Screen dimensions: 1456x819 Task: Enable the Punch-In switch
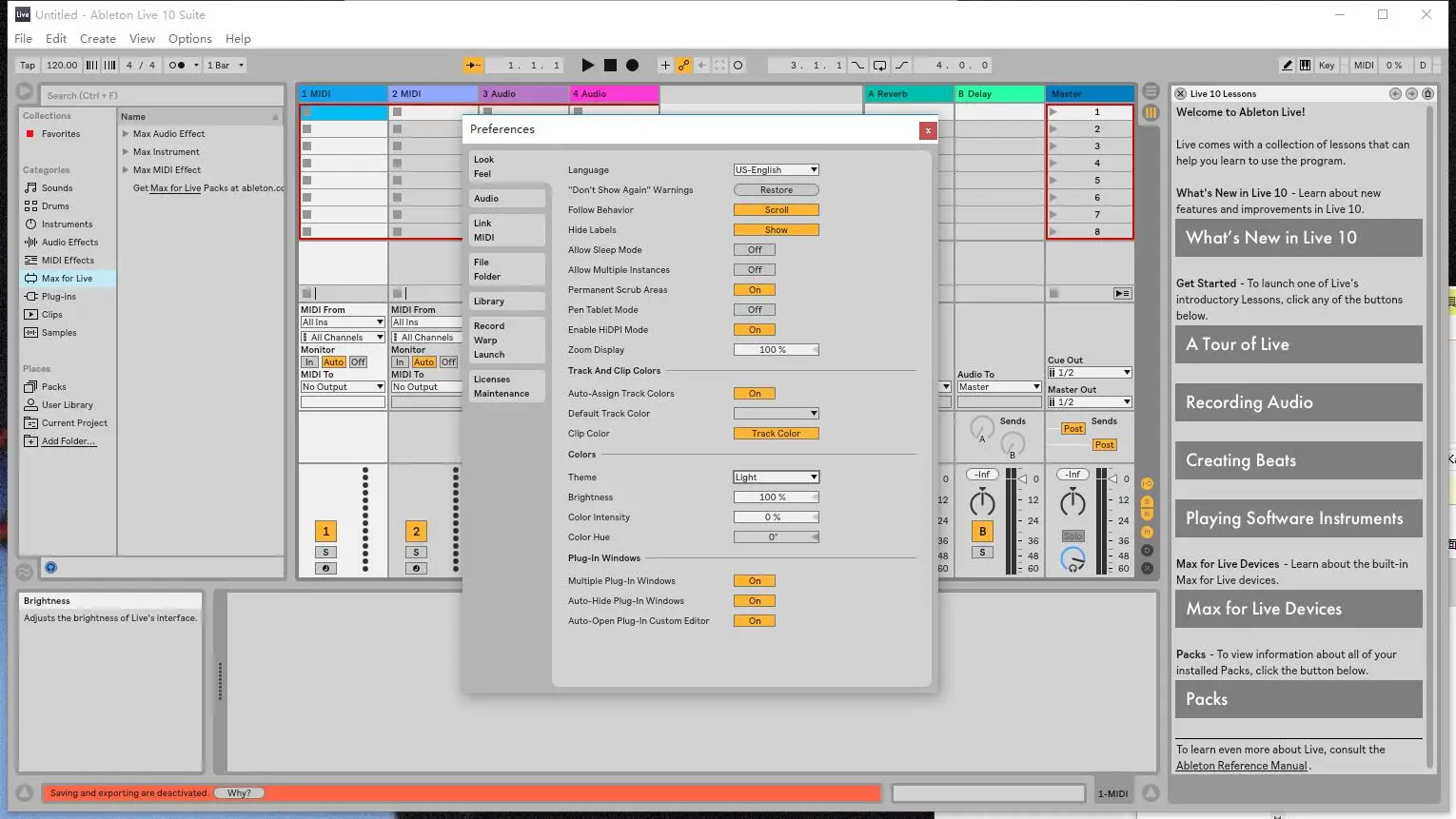click(857, 65)
